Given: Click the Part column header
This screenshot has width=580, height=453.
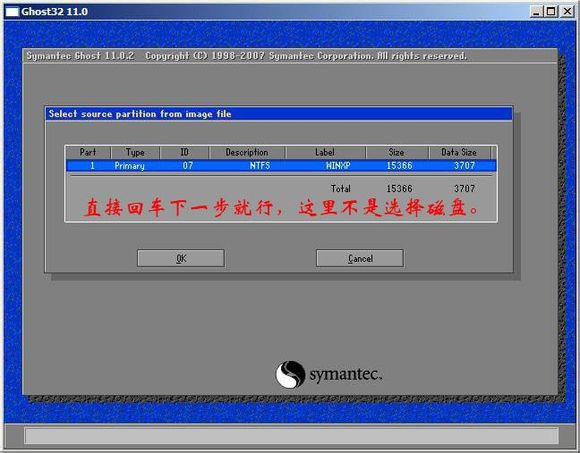Looking at the screenshot, I should [x=88, y=152].
